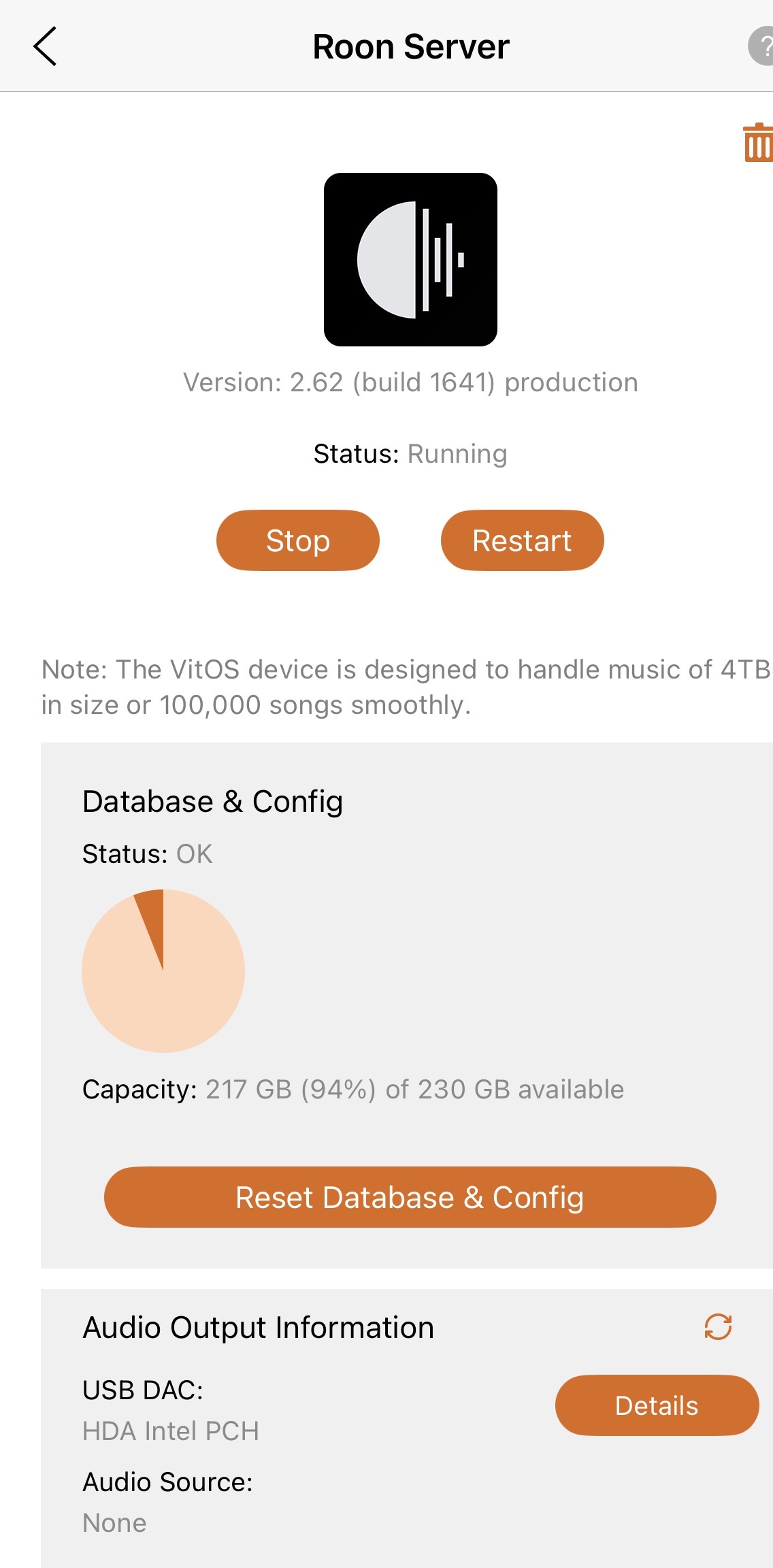Tap the Audio Output Information heading
Image resolution: width=773 pixels, height=1568 pixels.
tap(259, 1328)
